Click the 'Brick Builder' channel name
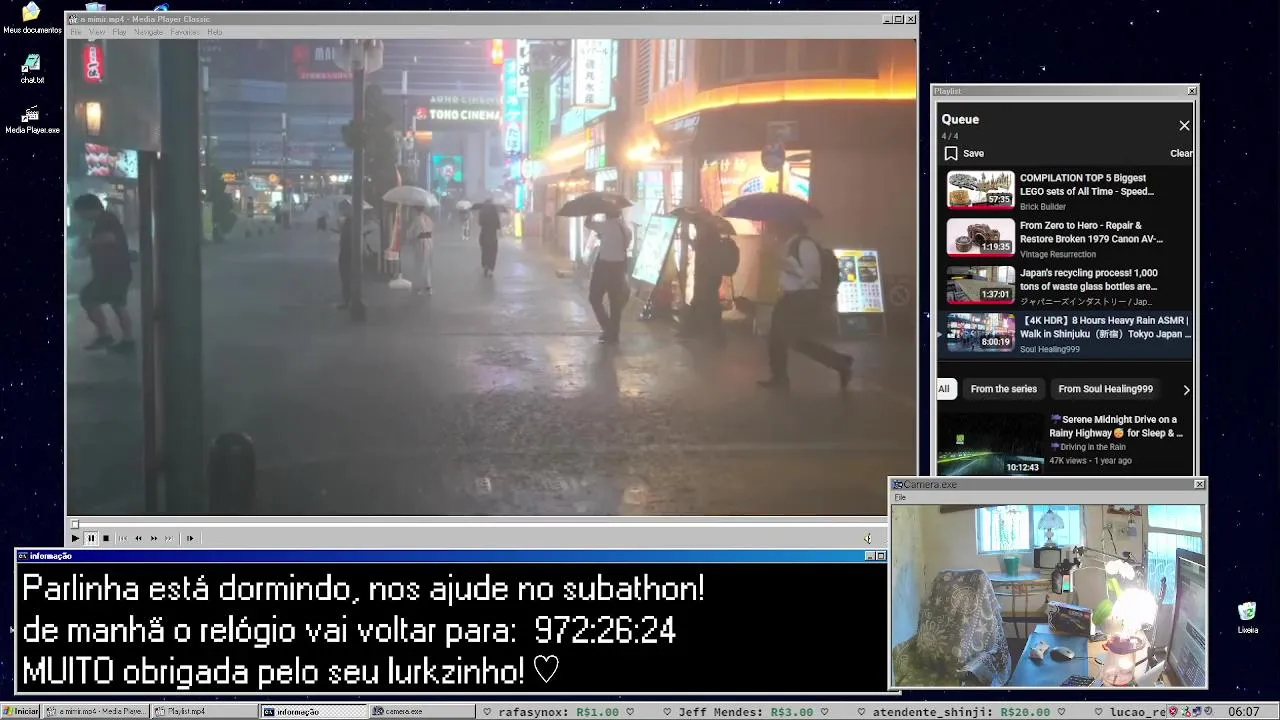Image resolution: width=1280 pixels, height=720 pixels. pyautogui.click(x=1043, y=207)
